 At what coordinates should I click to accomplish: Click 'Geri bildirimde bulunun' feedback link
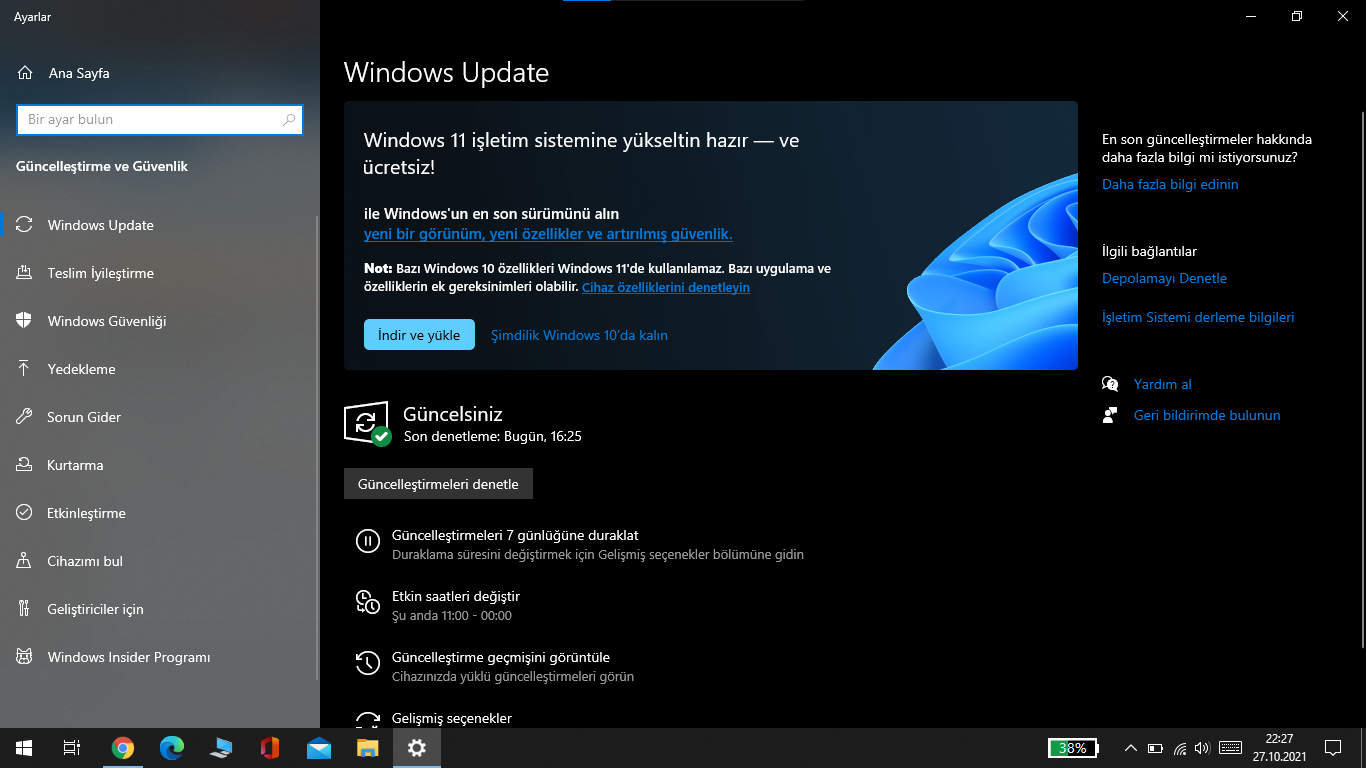(x=1207, y=415)
